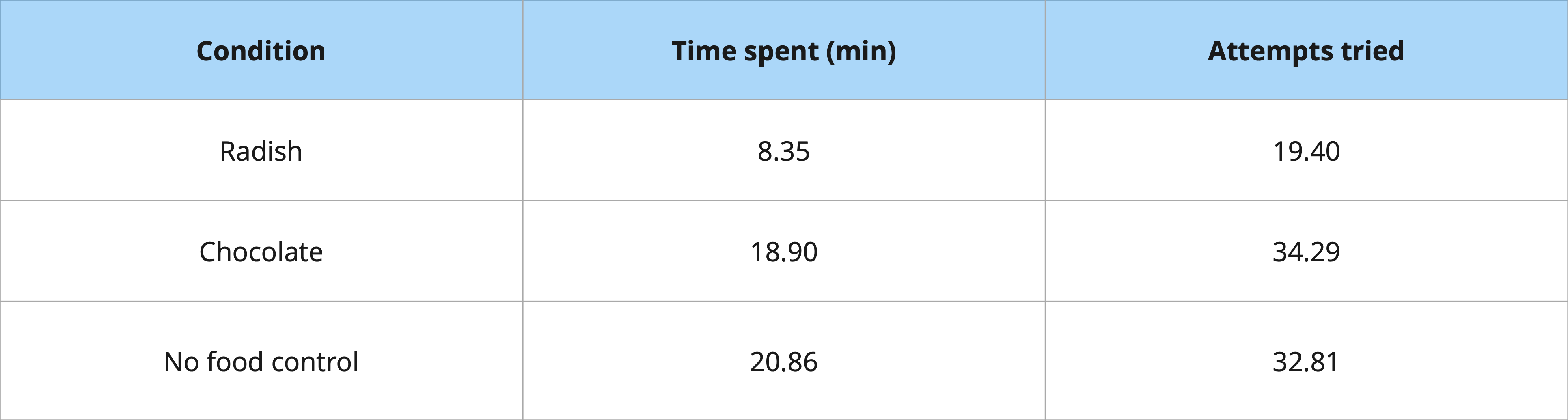This screenshot has width=1568, height=420.
Task: Select the 20.86 time spent cell
Action: pos(783,362)
